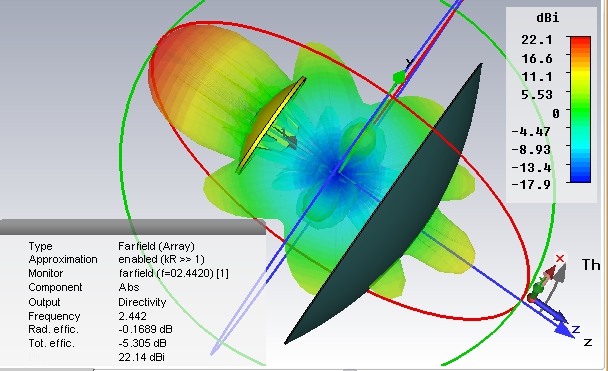Click the Th theta axis label
Image resolution: width=608 pixels, height=371 pixels.
(591, 265)
